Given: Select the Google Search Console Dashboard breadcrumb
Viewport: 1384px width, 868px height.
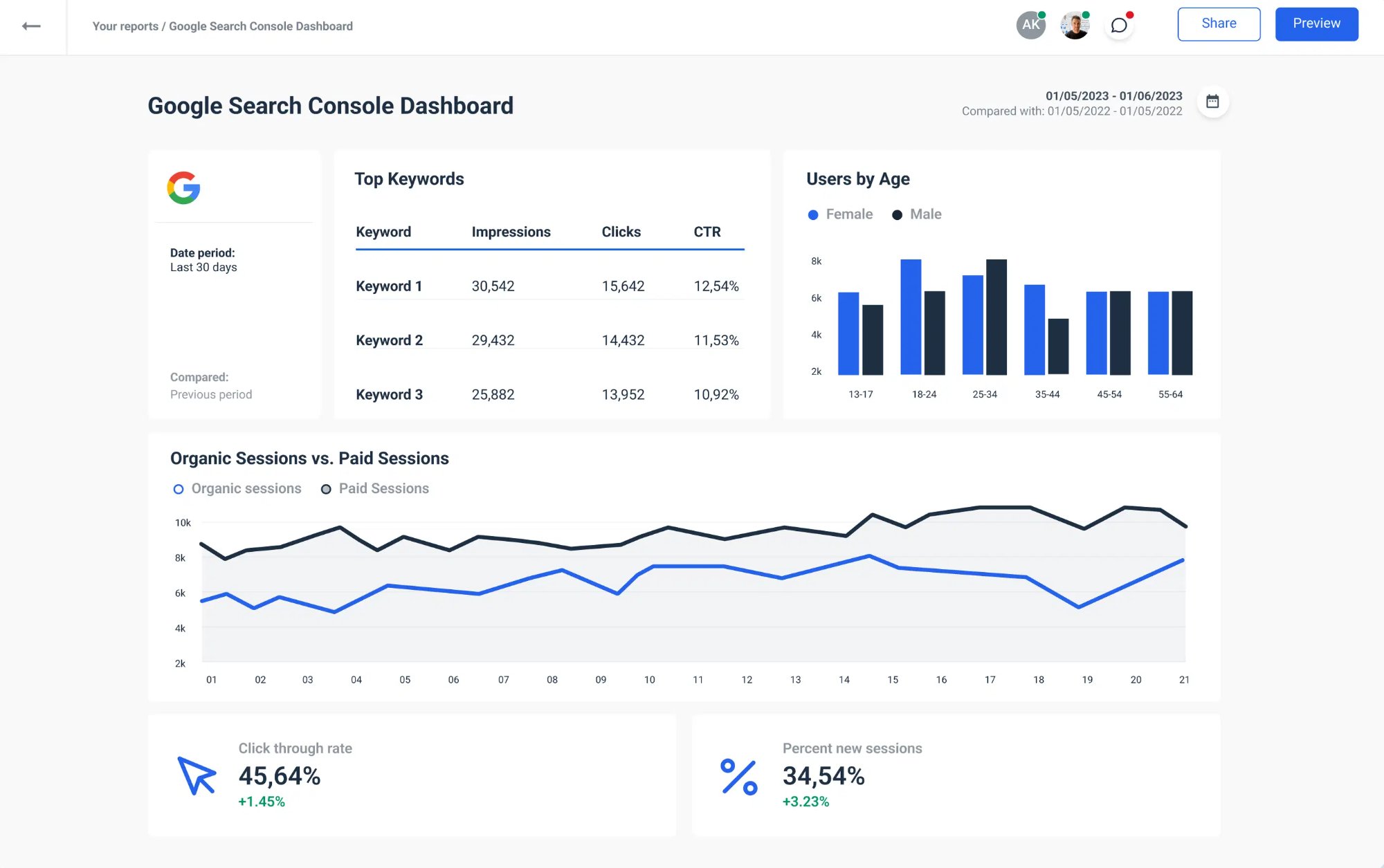Looking at the screenshot, I should click(261, 26).
